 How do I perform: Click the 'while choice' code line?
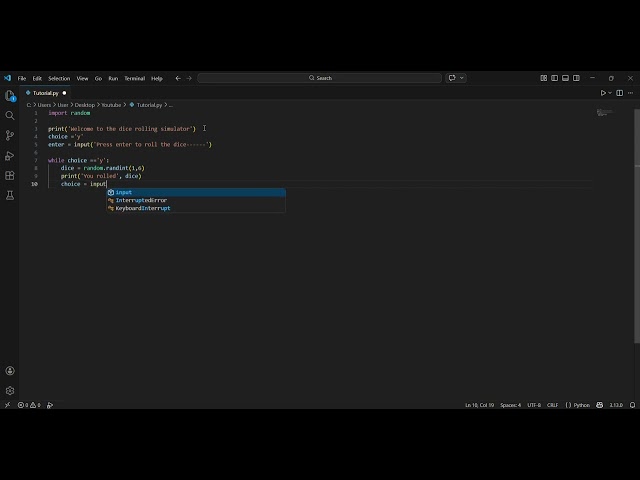pos(78,160)
